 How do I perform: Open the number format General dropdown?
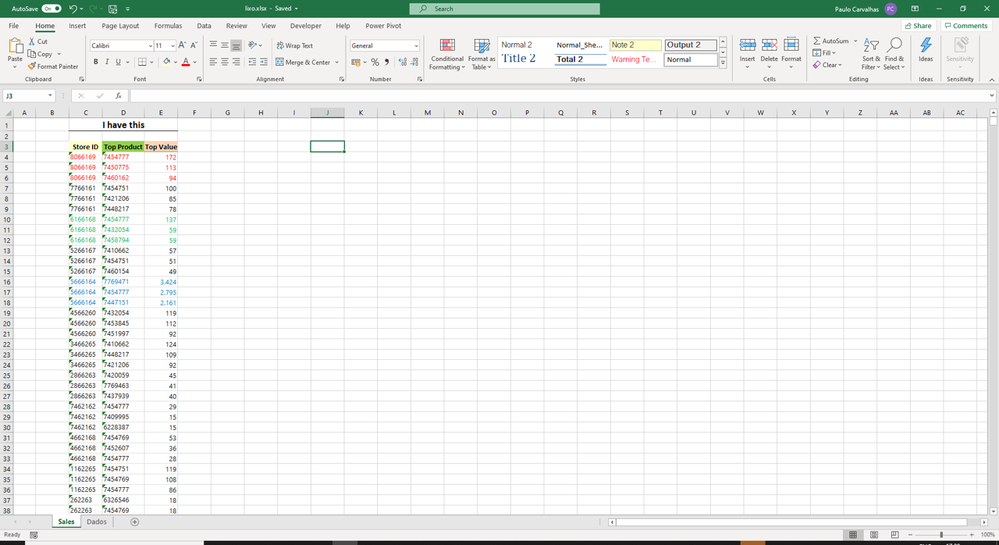pyautogui.click(x=416, y=46)
